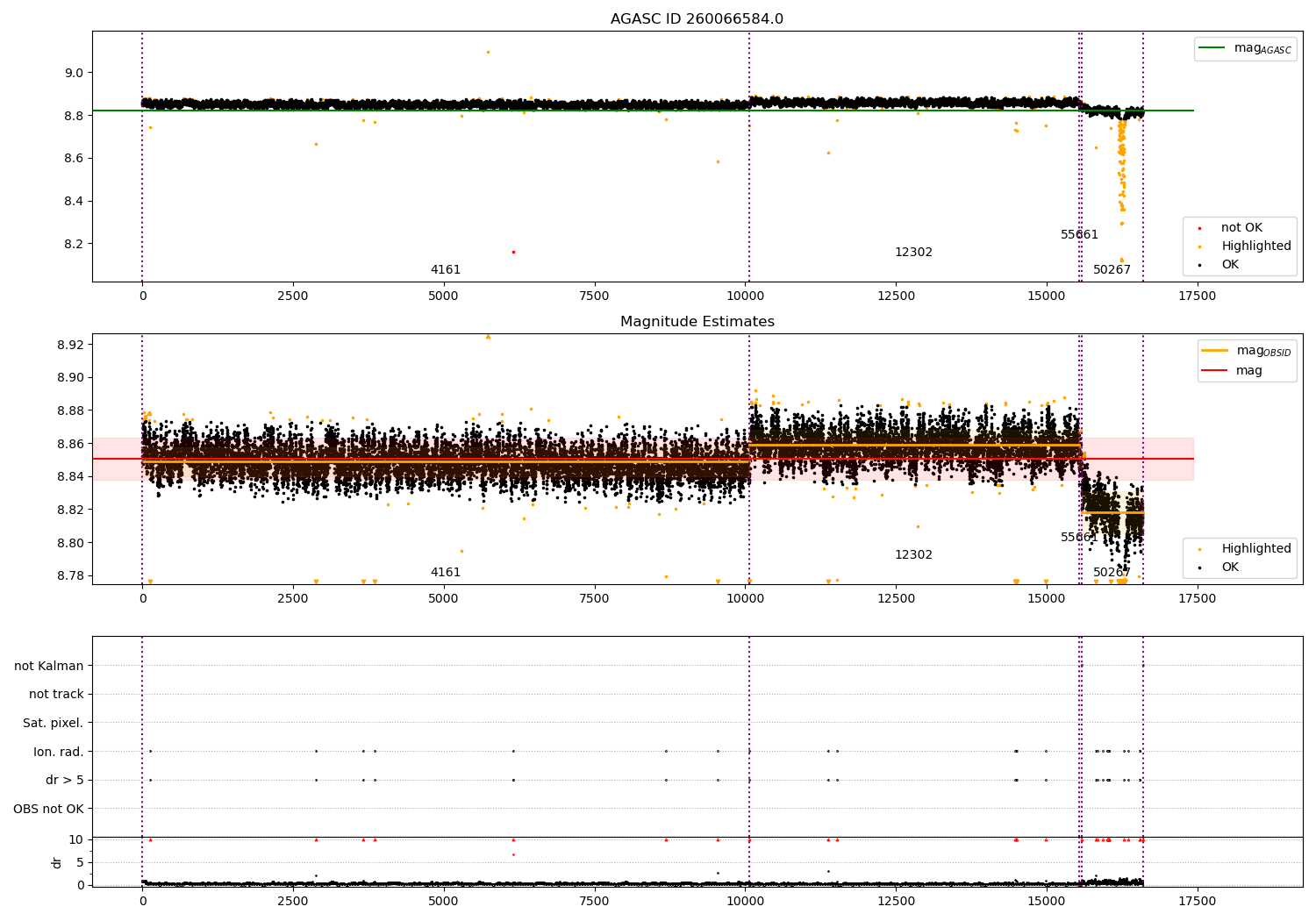This screenshot has height=921, width=1316.
Task: Click the 'AGASC ID 260066584.0' plot title
Action: coord(697,19)
